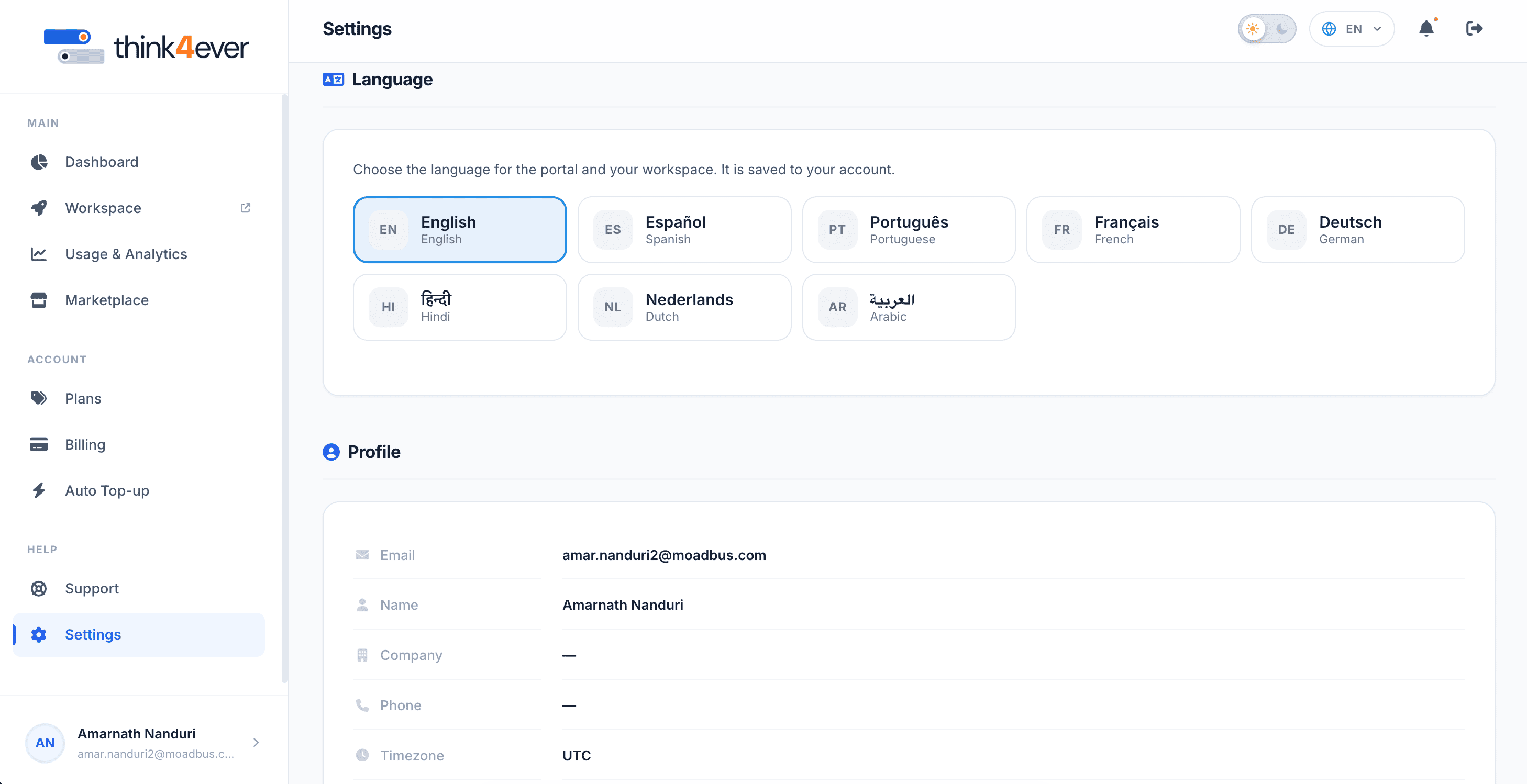Select Français language card
Screen dimensions: 1527x784
1133,230
